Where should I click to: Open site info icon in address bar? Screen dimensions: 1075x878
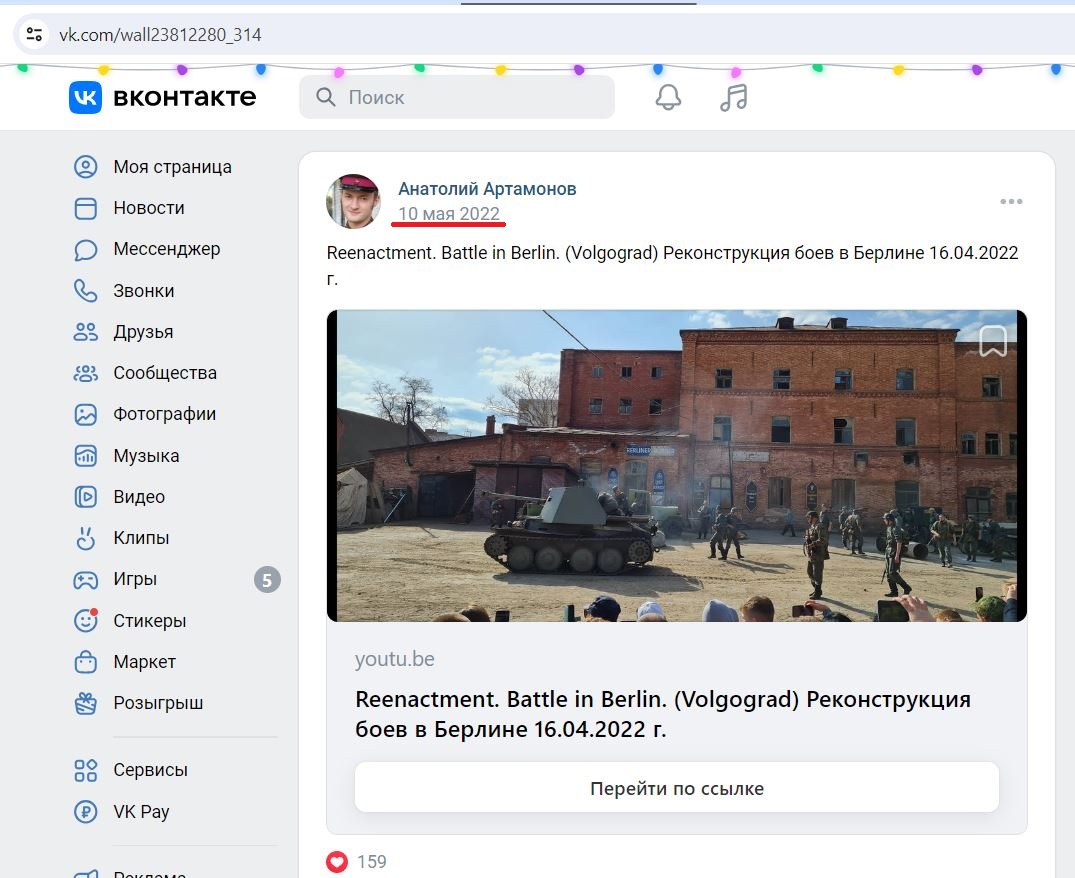coord(34,34)
